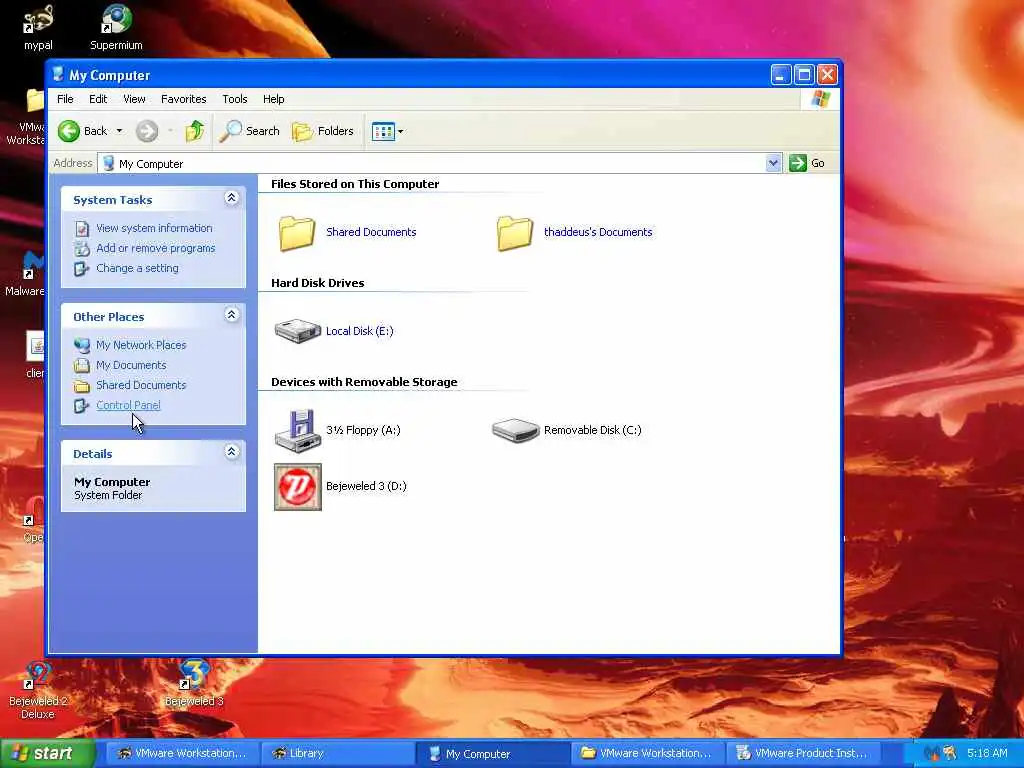
Task: Open Control Panel link
Action: [x=128, y=405]
